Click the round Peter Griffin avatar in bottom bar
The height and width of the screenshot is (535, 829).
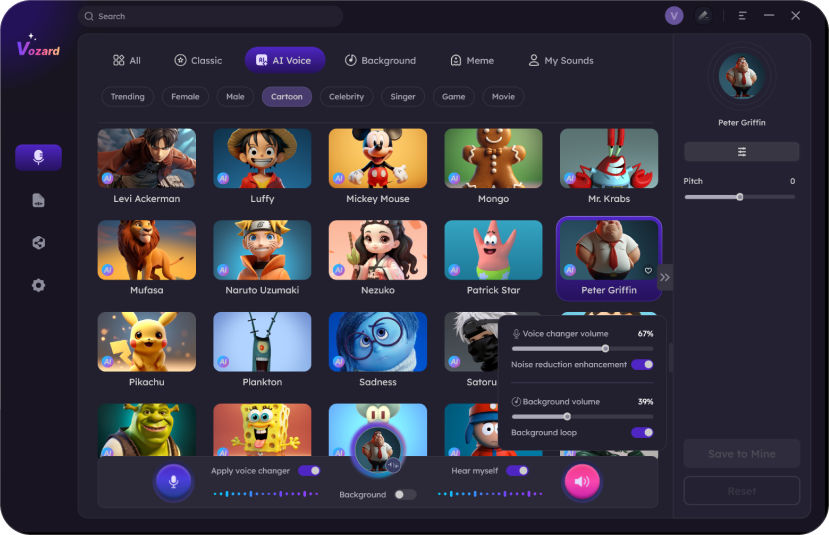[x=377, y=450]
